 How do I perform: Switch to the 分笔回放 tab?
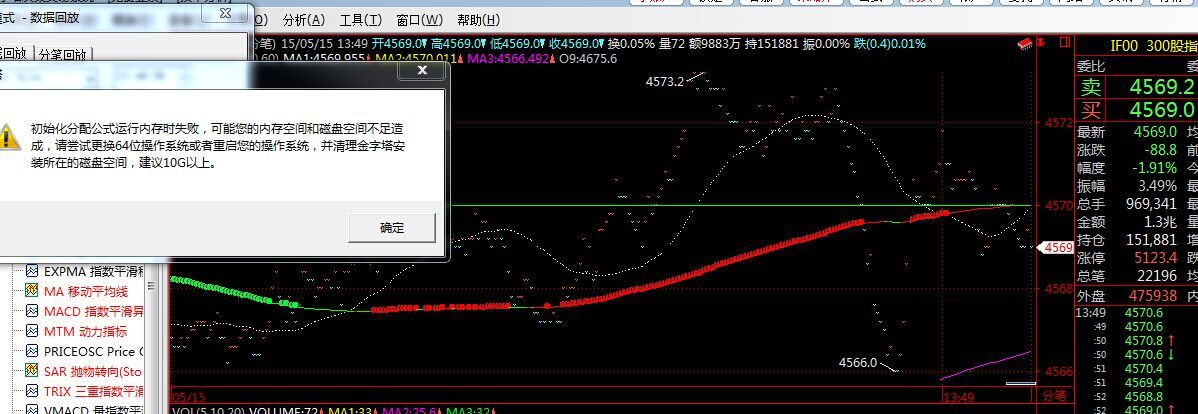(x=62, y=54)
